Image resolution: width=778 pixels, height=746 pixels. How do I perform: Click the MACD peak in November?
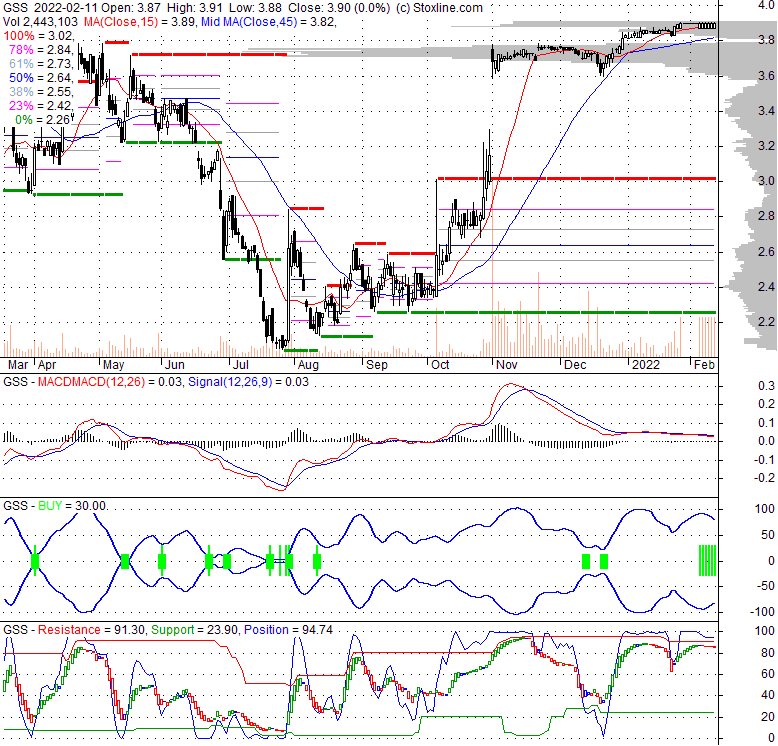(510, 385)
